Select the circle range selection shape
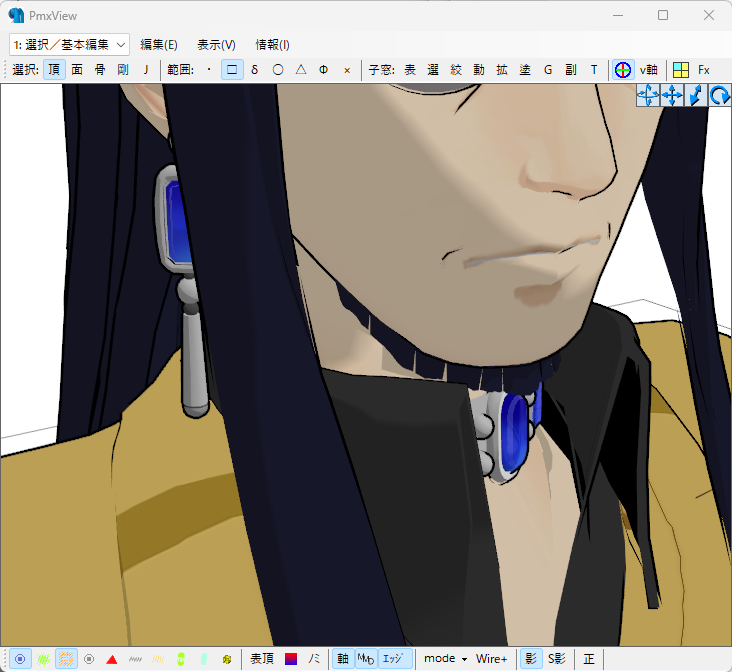This screenshot has width=732, height=672. pos(277,70)
